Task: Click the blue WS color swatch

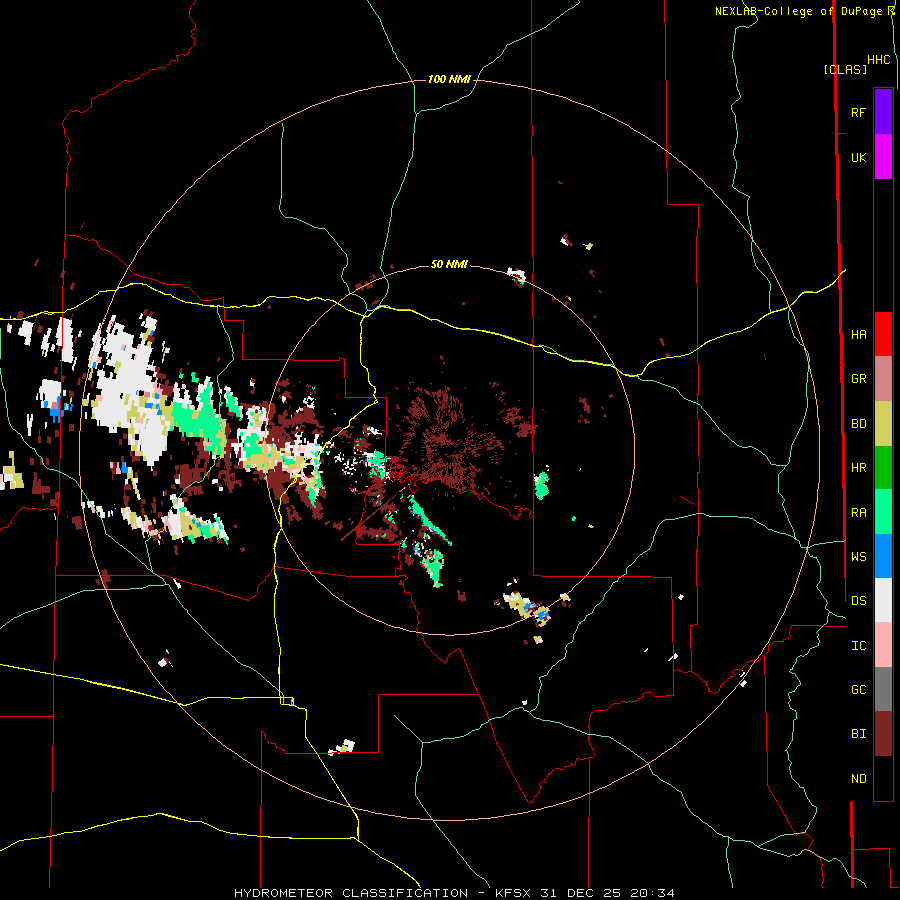Action: click(883, 556)
